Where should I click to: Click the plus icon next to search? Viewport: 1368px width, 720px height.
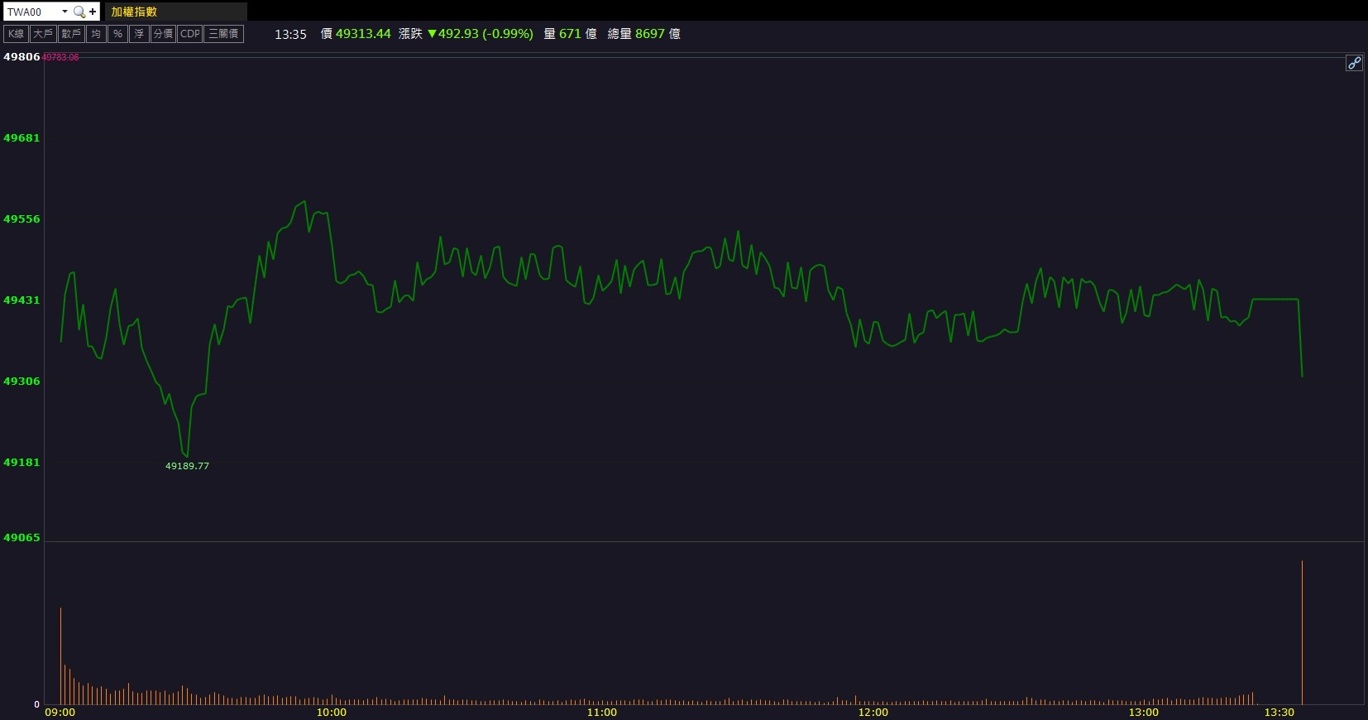pyautogui.click(x=93, y=12)
